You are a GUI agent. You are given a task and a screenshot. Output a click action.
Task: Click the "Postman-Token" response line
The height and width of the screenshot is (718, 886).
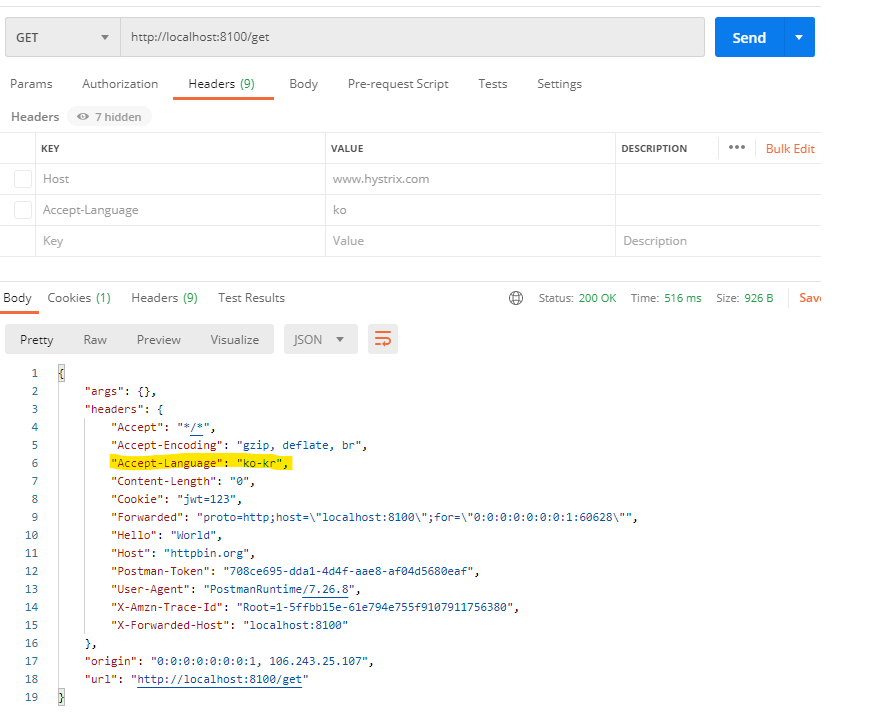tap(295, 571)
